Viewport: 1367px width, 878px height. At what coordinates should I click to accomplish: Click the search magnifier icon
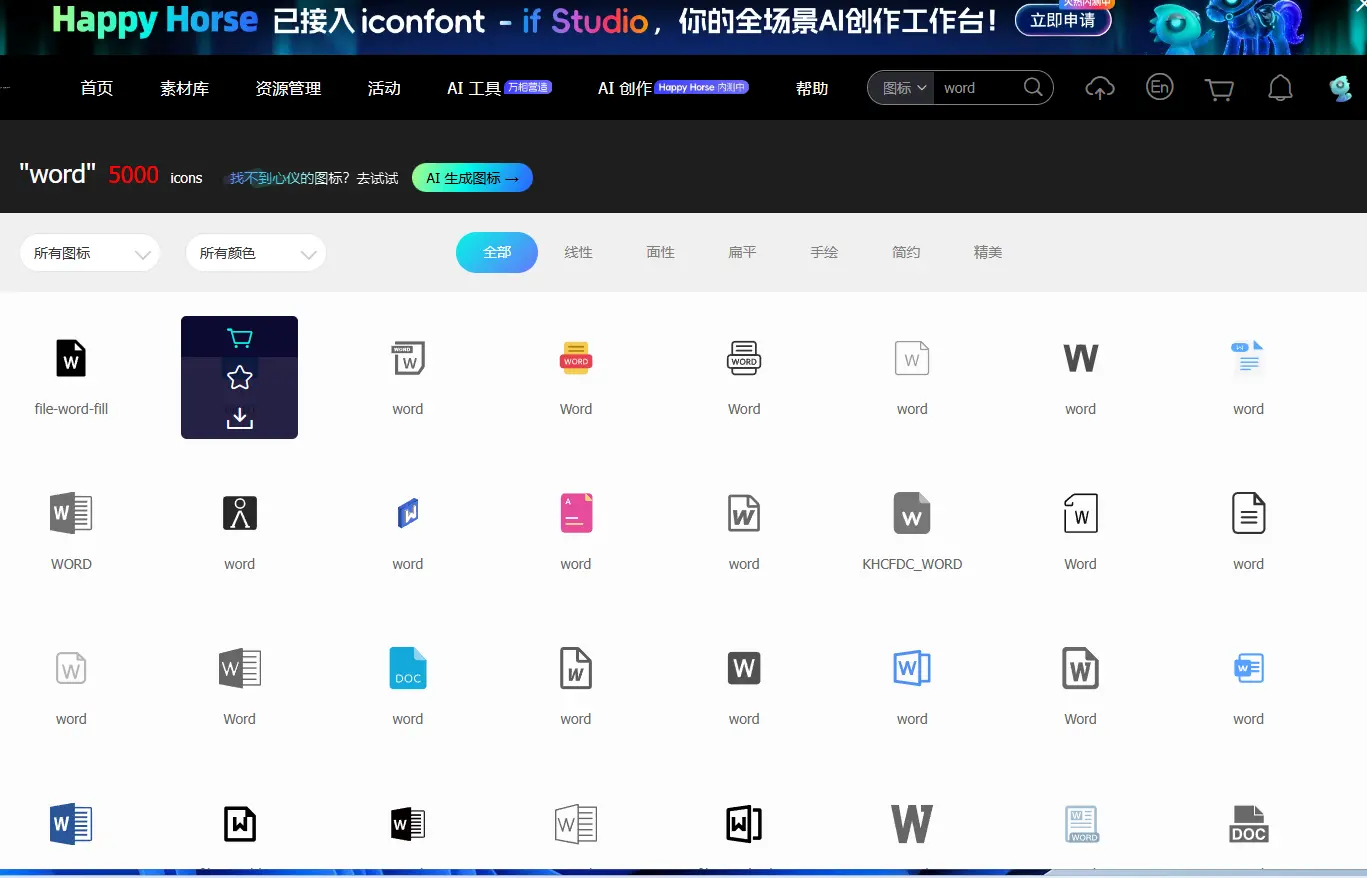pyautogui.click(x=1034, y=88)
